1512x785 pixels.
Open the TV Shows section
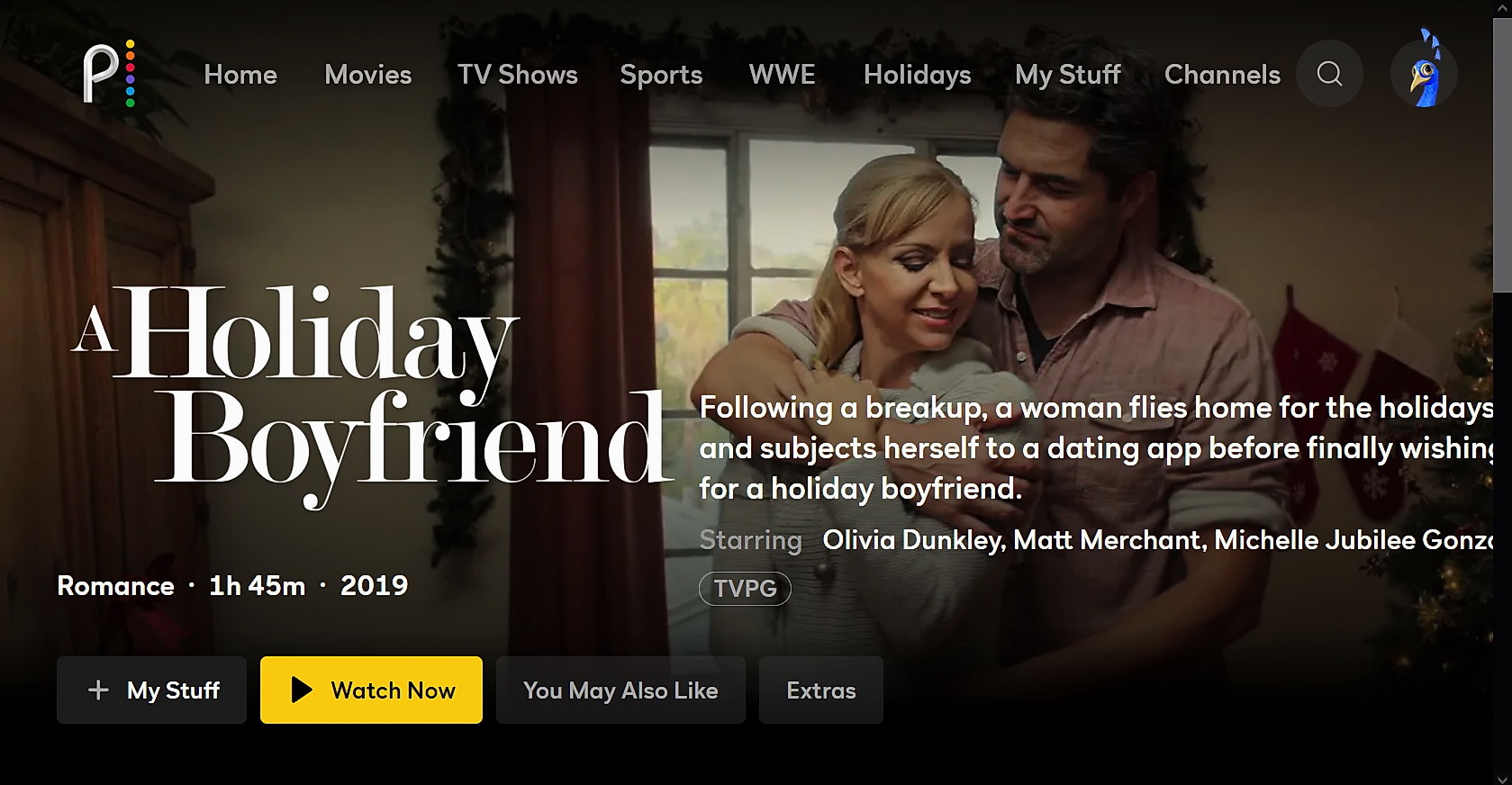[518, 75]
